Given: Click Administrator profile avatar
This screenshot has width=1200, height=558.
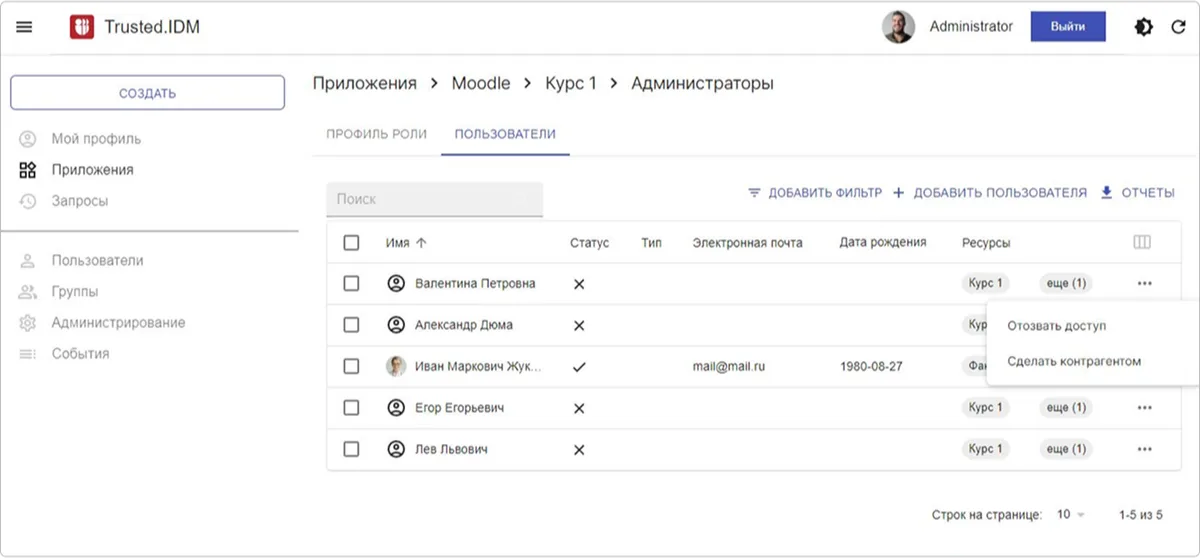Looking at the screenshot, I should 898,27.
